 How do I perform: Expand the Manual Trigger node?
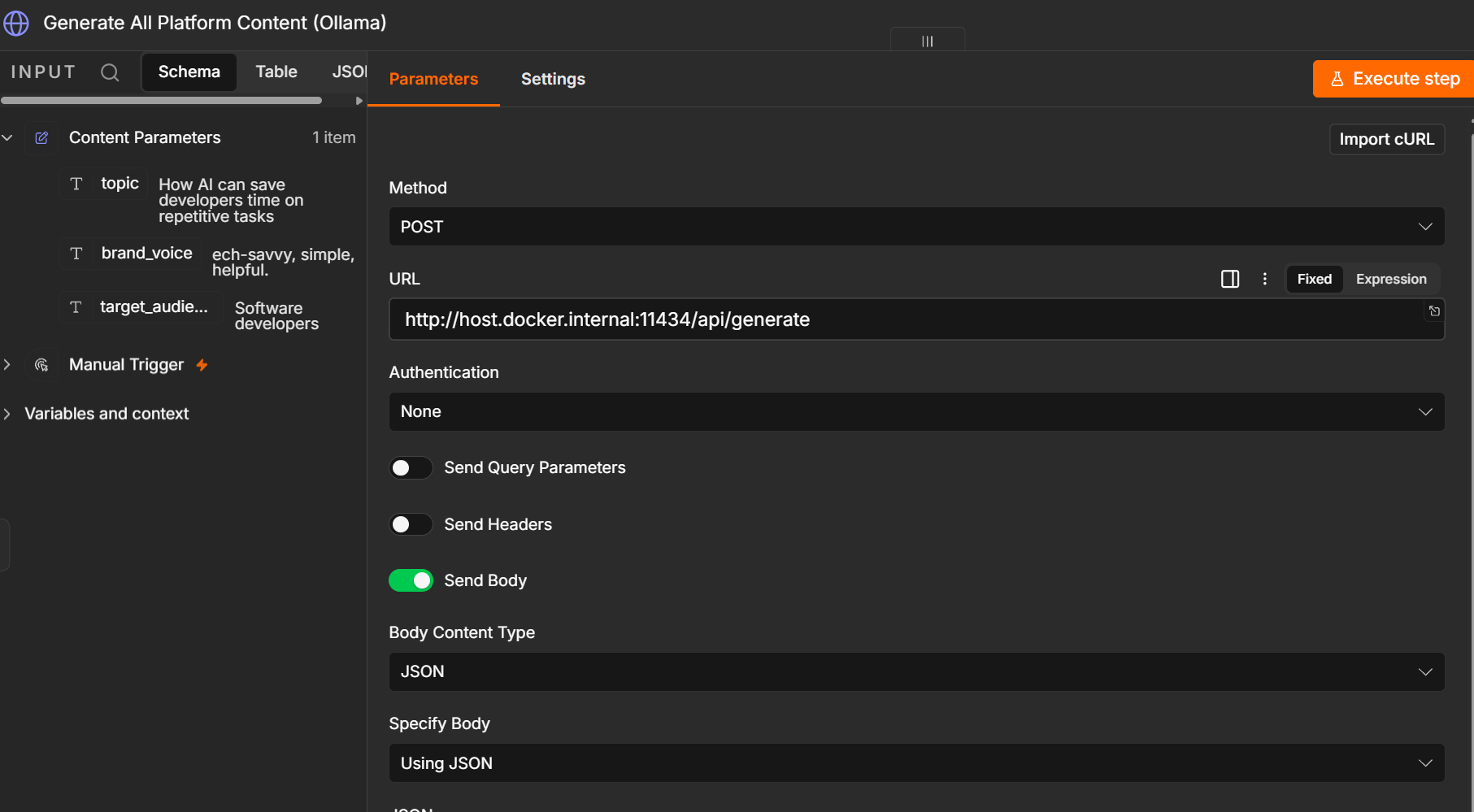pyautogui.click(x=7, y=365)
